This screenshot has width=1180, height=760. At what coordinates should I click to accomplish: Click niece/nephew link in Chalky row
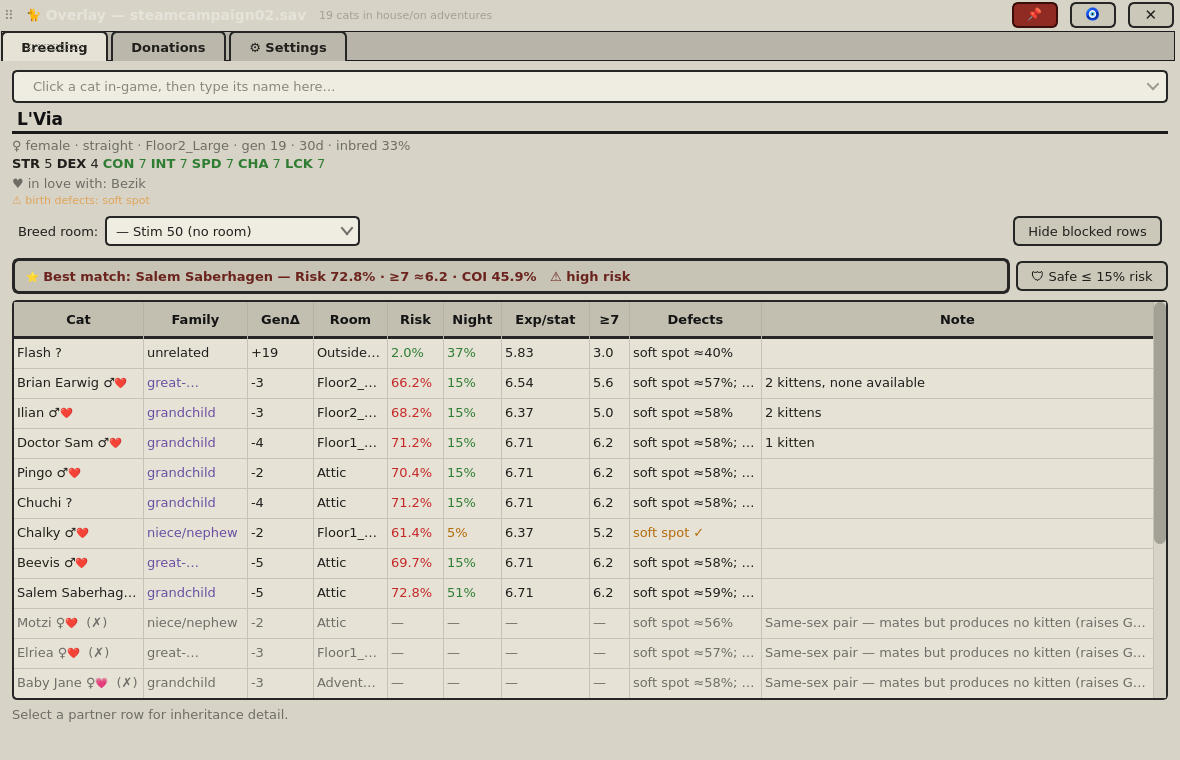pyautogui.click(x=192, y=533)
